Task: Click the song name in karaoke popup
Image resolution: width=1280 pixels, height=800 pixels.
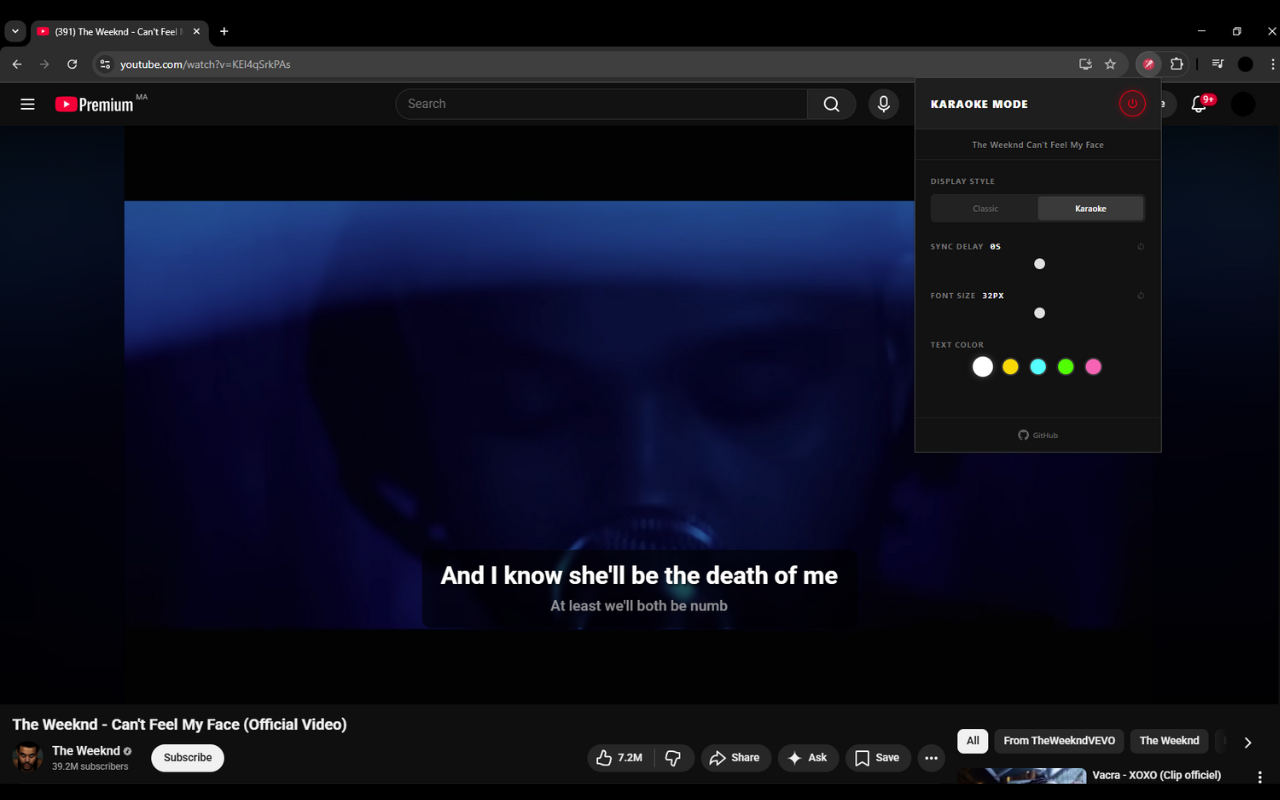Action: click(x=1038, y=145)
